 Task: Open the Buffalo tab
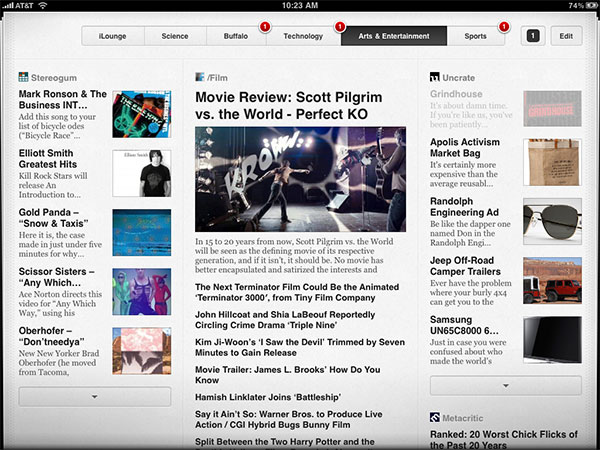(x=236, y=36)
